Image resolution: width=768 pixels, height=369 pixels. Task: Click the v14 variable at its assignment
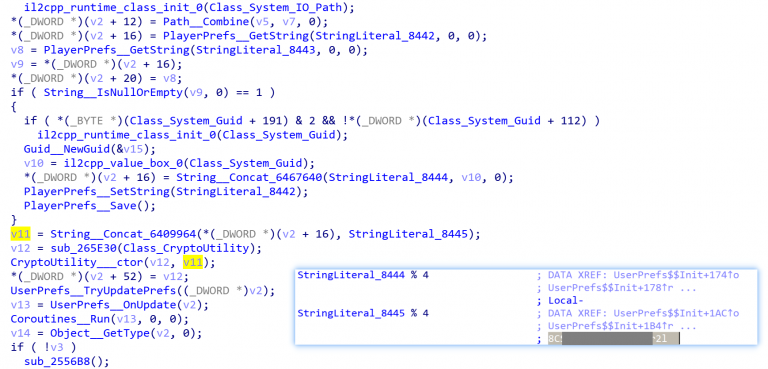point(20,333)
